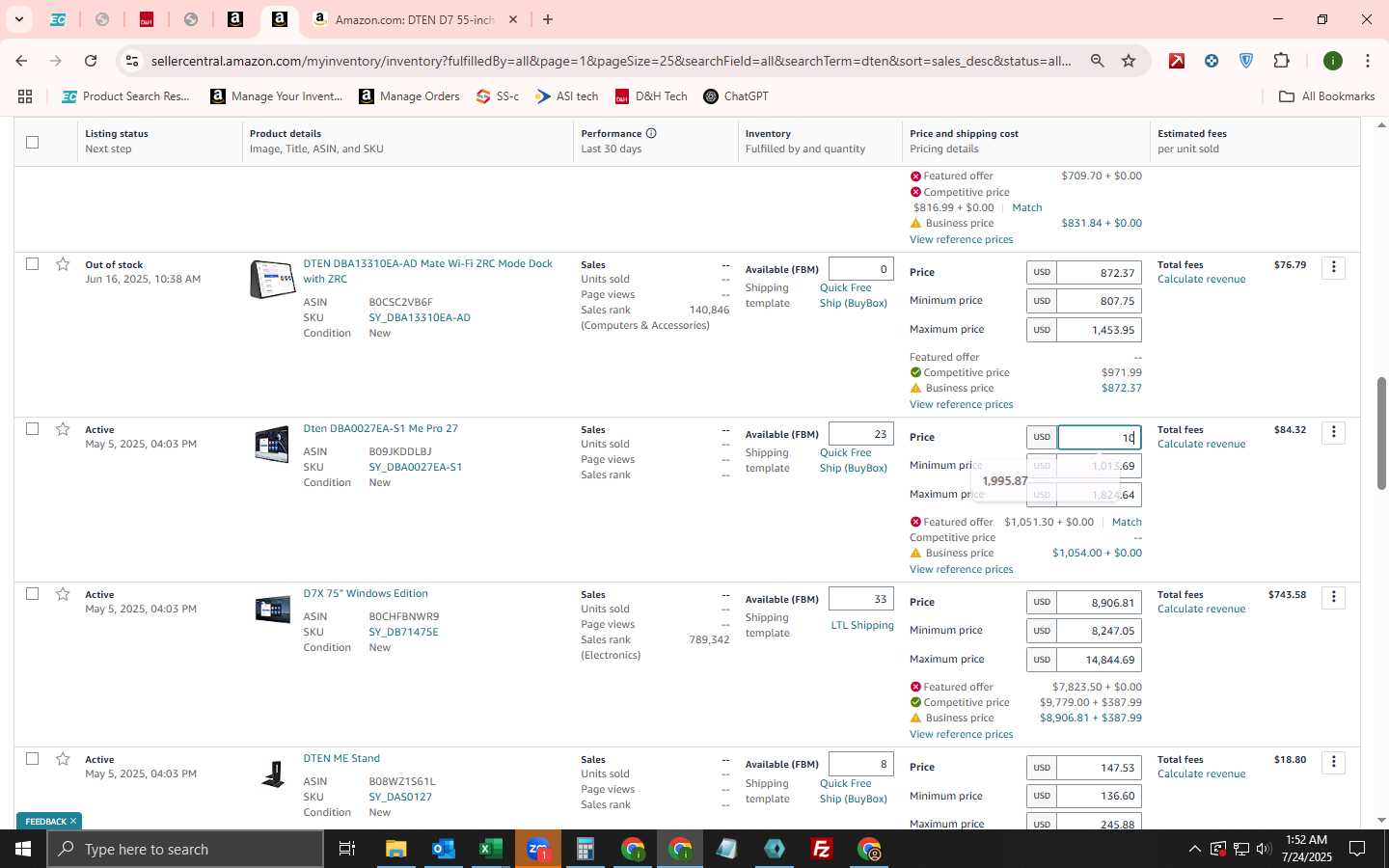Open the tab search dropdown arrow
The image size is (1389, 868).
click(x=18, y=19)
